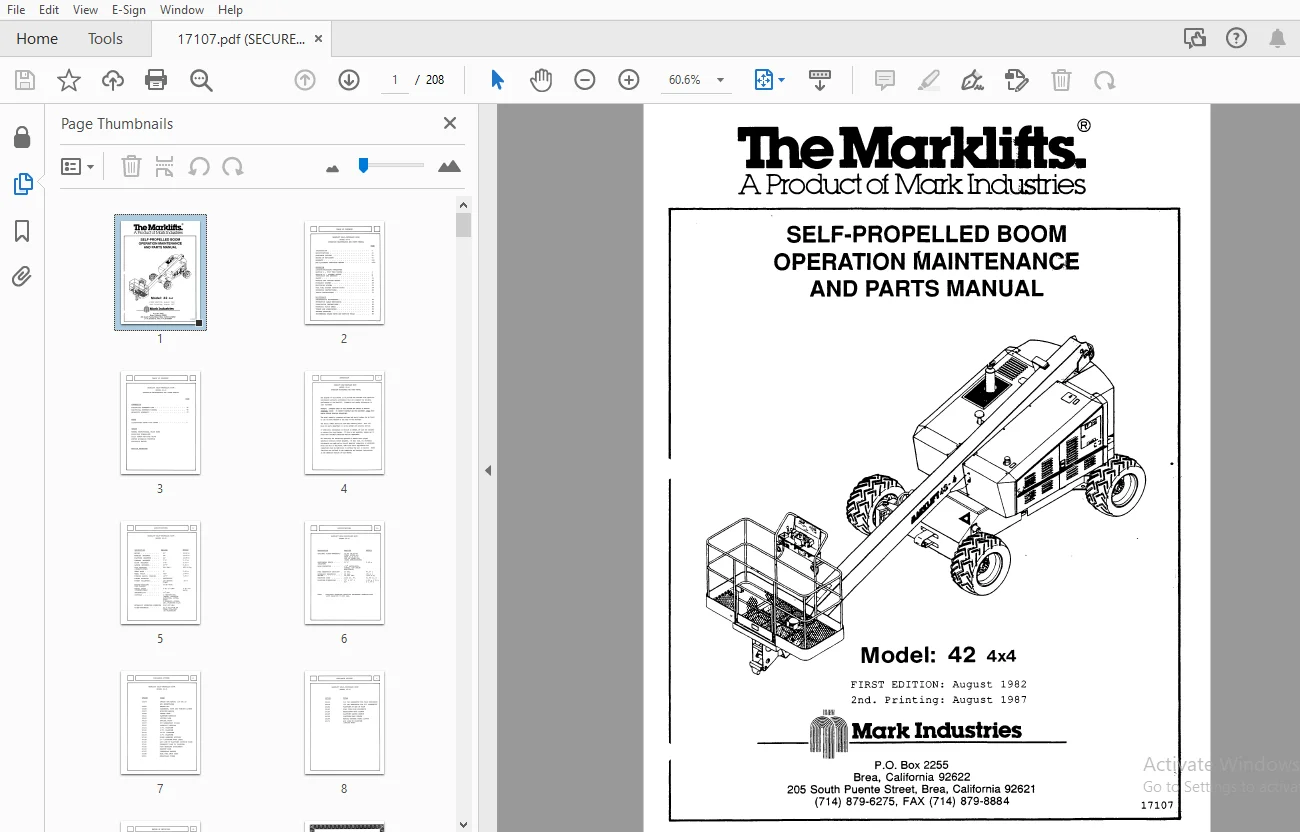
Task: Open the View menu
Action: point(85,9)
